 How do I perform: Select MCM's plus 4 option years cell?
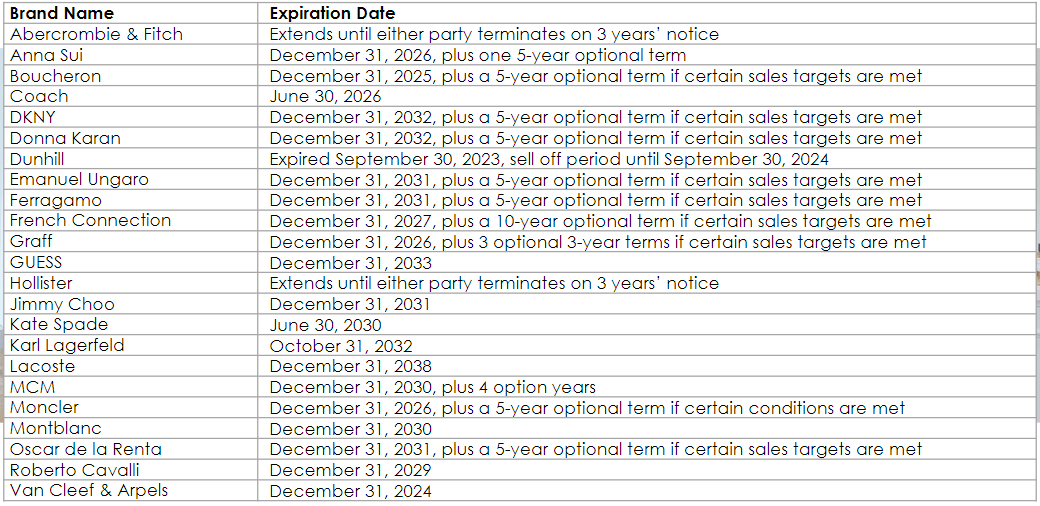click(432, 387)
